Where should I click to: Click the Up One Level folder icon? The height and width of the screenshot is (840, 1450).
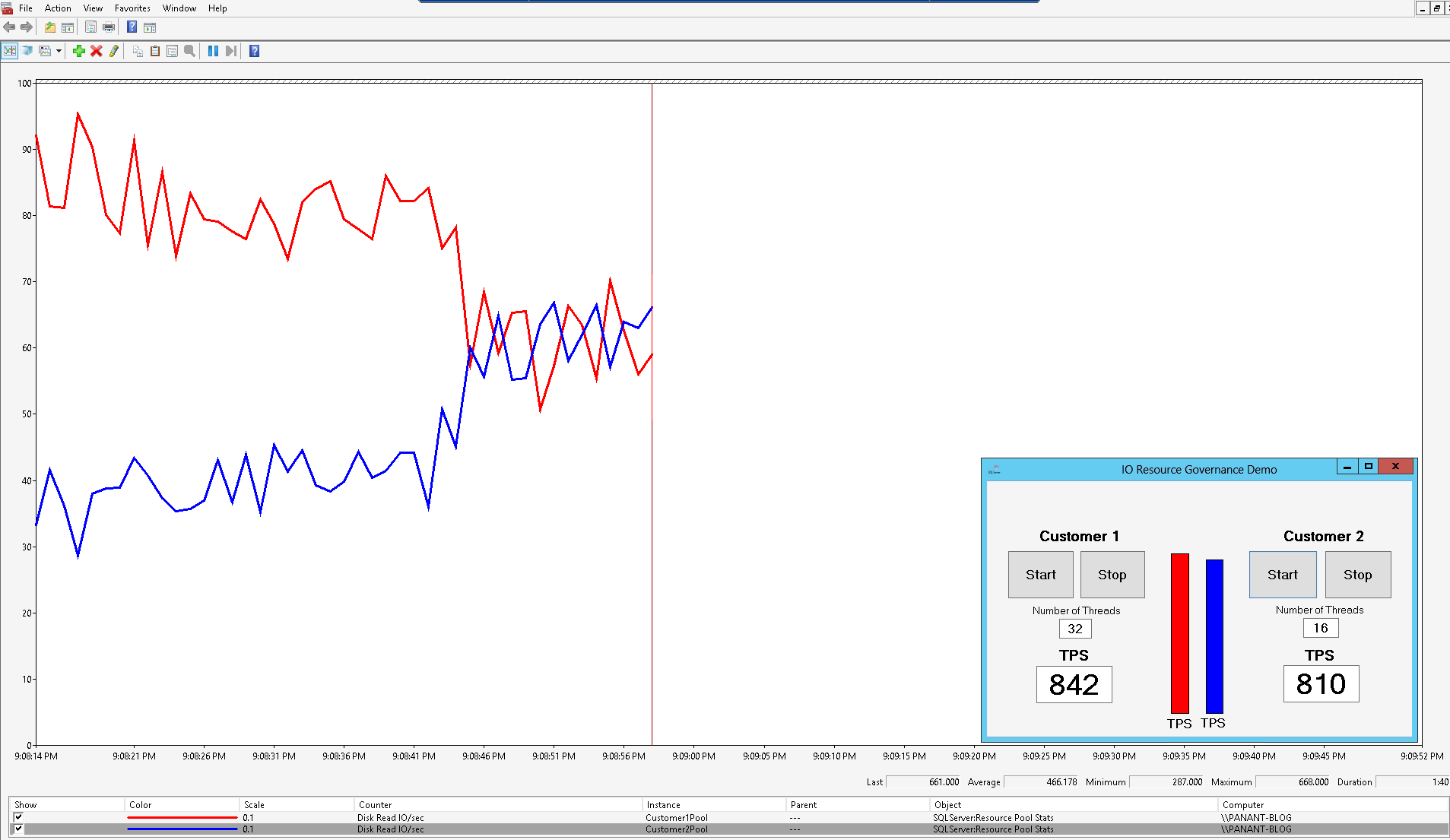tap(49, 27)
